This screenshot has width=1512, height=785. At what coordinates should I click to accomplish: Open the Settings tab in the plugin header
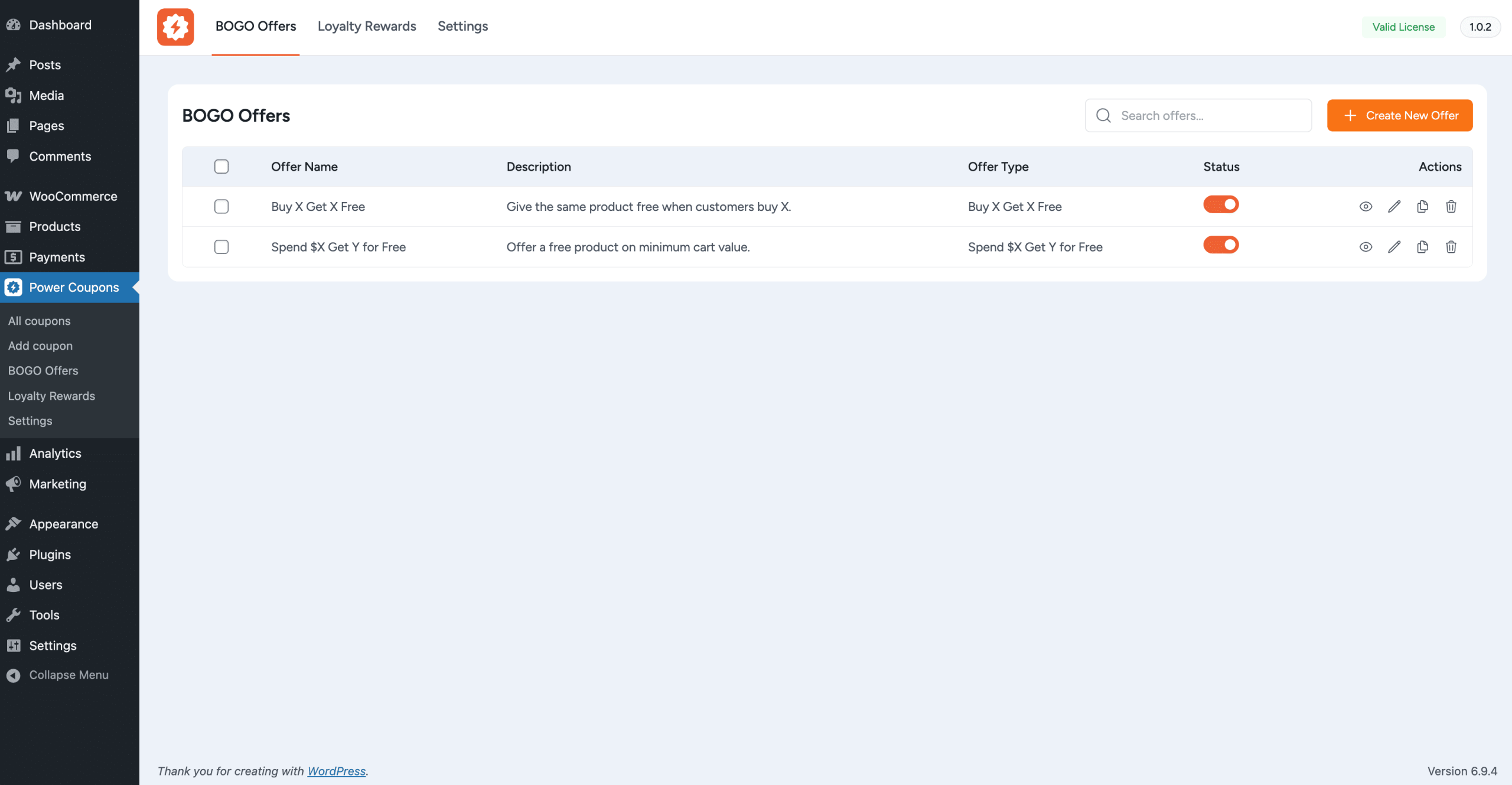coord(462,26)
